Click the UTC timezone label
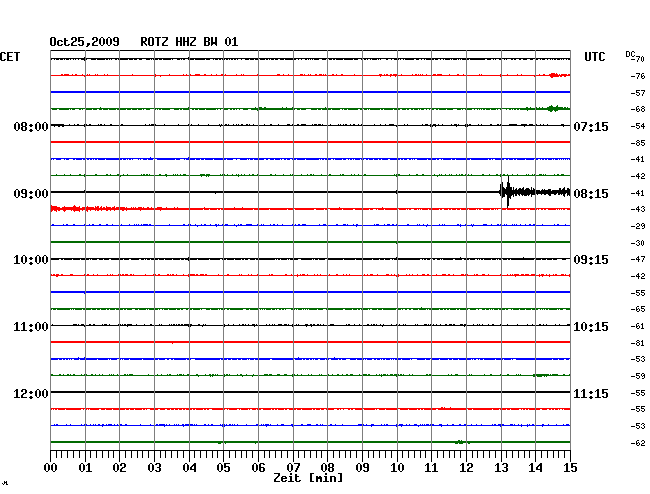 coord(594,57)
